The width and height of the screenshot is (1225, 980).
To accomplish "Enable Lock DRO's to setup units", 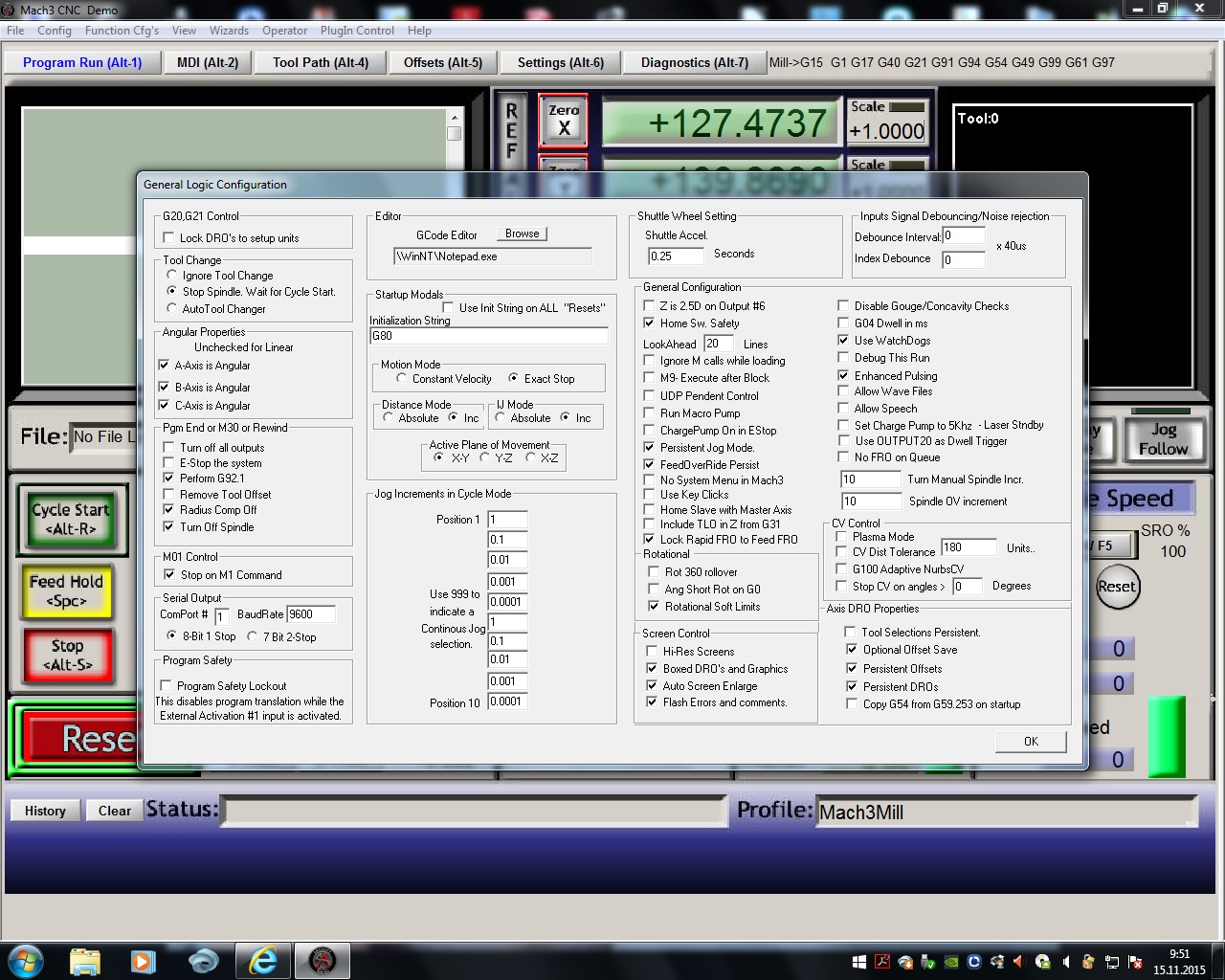I will click(x=169, y=238).
